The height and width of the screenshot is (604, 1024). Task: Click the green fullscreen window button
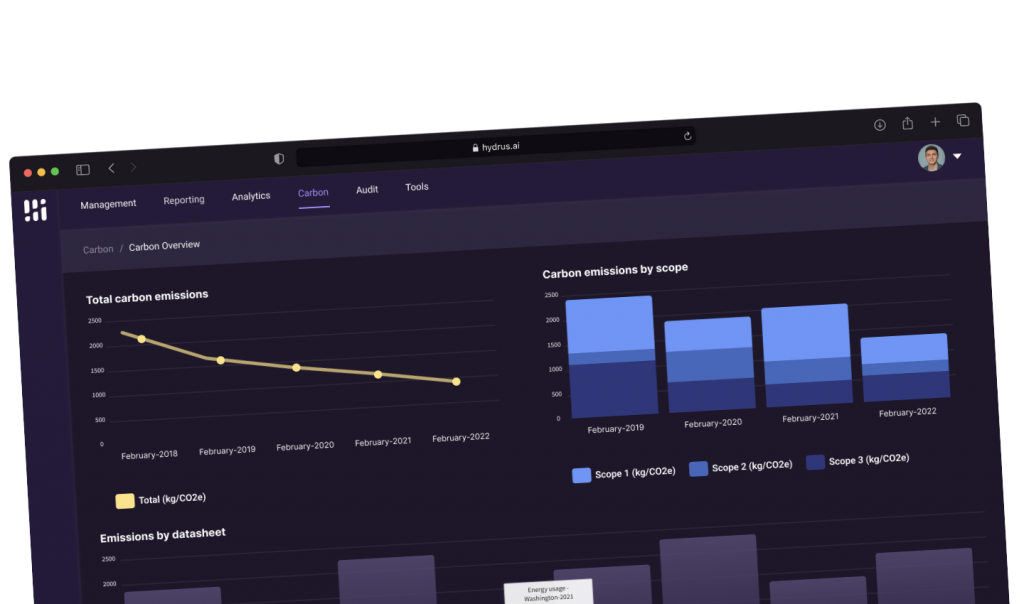(55, 172)
